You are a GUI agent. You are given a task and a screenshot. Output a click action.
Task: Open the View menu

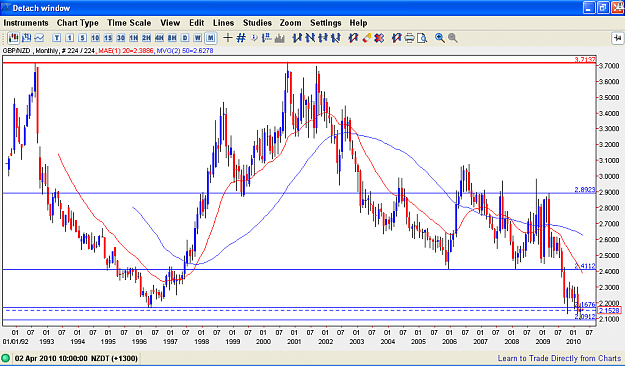pyautogui.click(x=170, y=23)
